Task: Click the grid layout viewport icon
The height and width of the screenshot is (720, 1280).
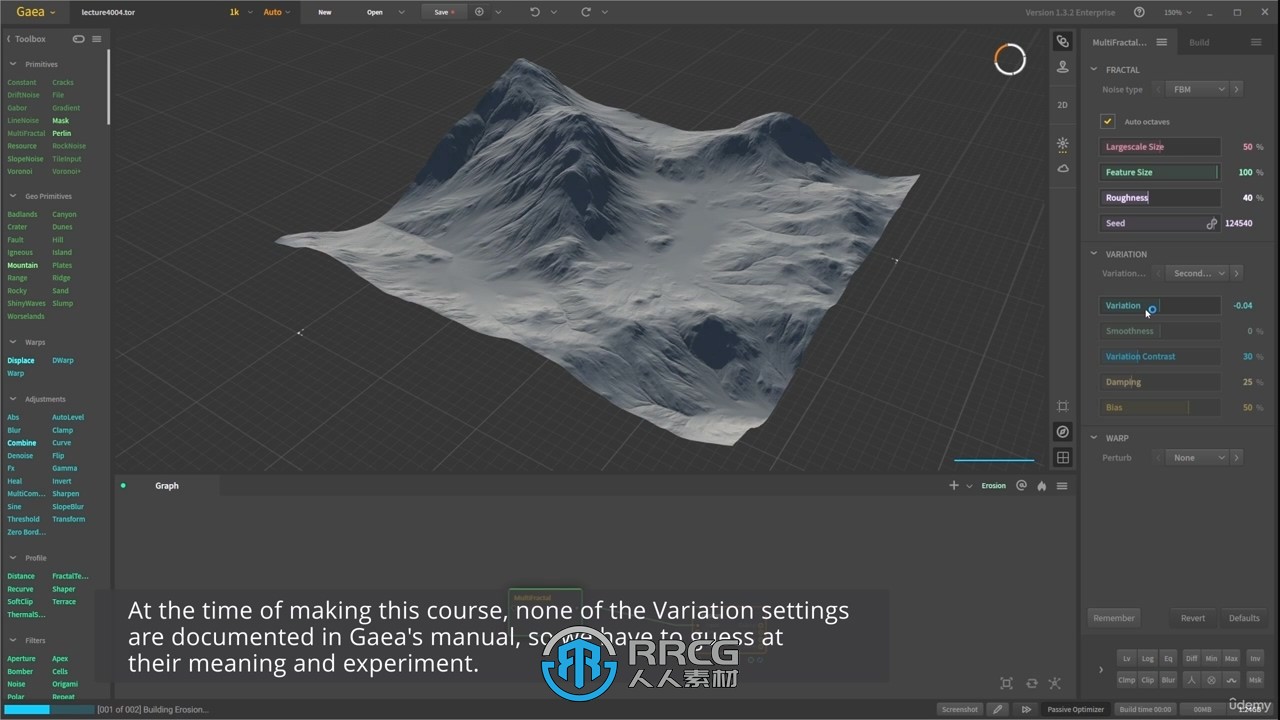Action: click(x=1063, y=458)
